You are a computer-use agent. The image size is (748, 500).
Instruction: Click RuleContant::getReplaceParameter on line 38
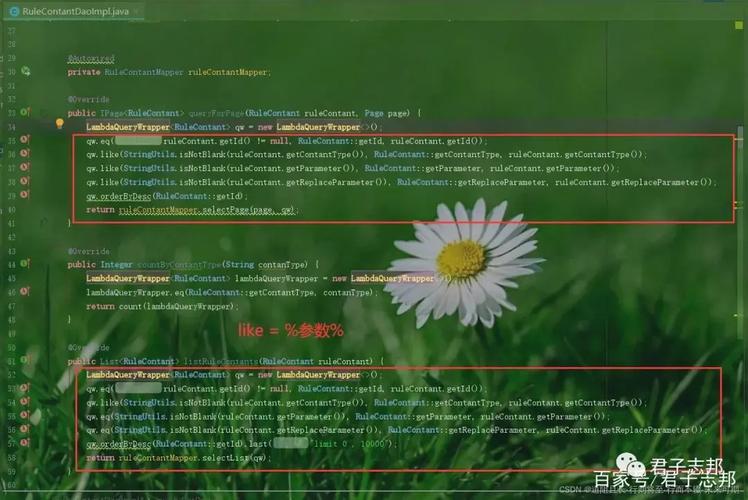click(472, 182)
